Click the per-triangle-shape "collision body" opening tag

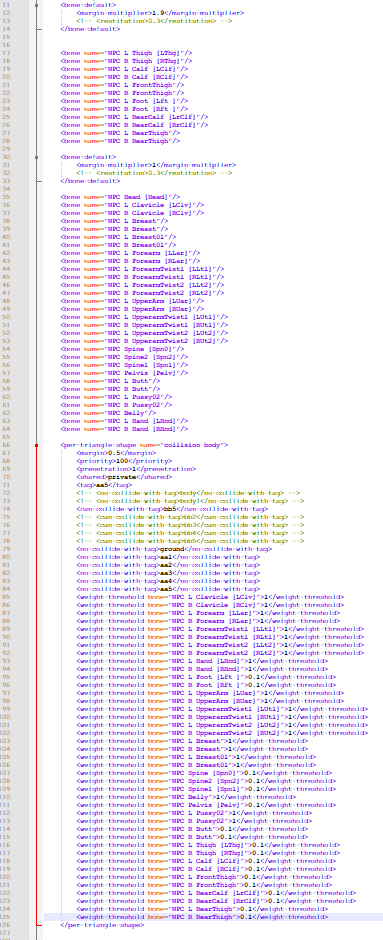[x=144, y=445]
